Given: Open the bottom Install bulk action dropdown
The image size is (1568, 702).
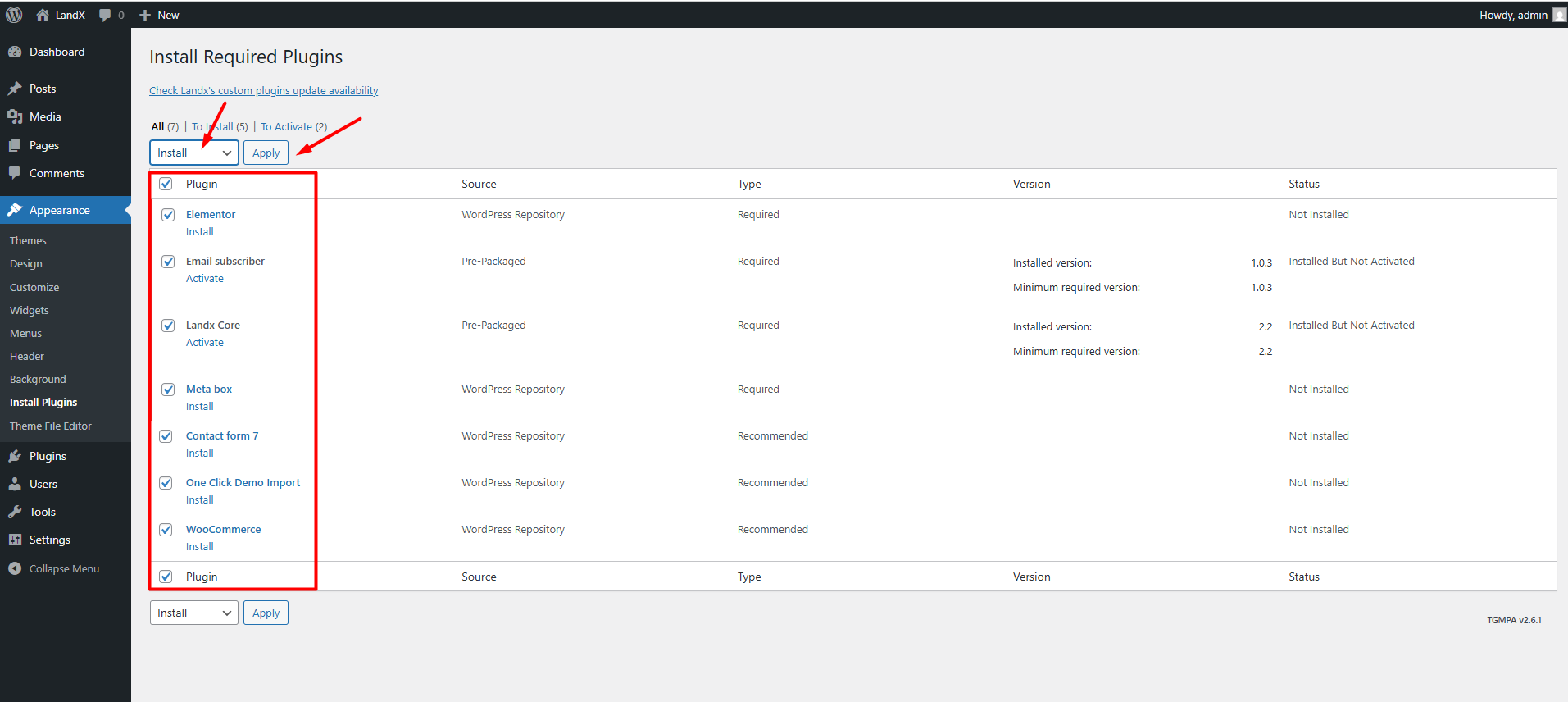Looking at the screenshot, I should click(x=194, y=613).
